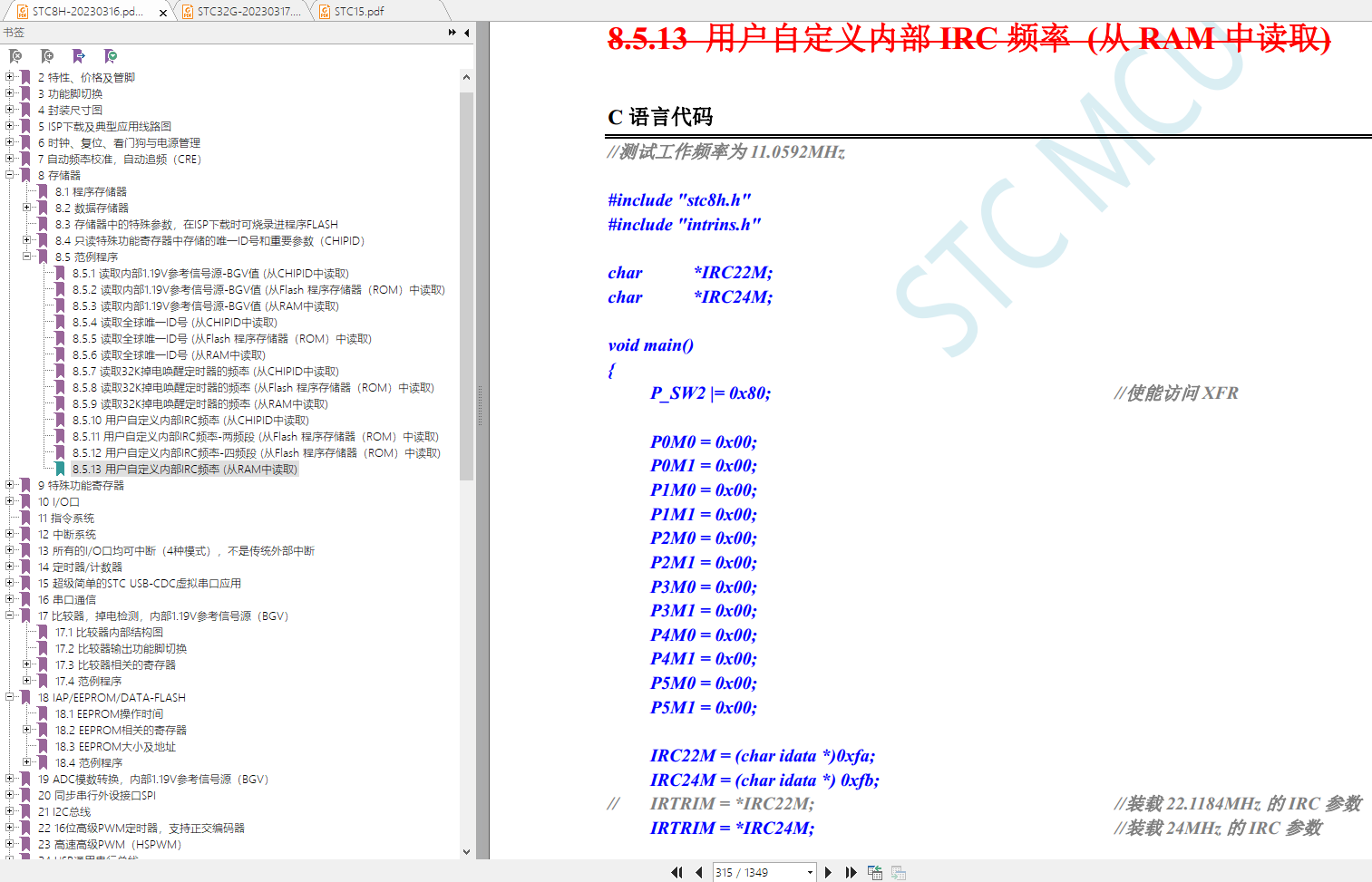
Task: Go to the first page
Action: click(x=676, y=872)
